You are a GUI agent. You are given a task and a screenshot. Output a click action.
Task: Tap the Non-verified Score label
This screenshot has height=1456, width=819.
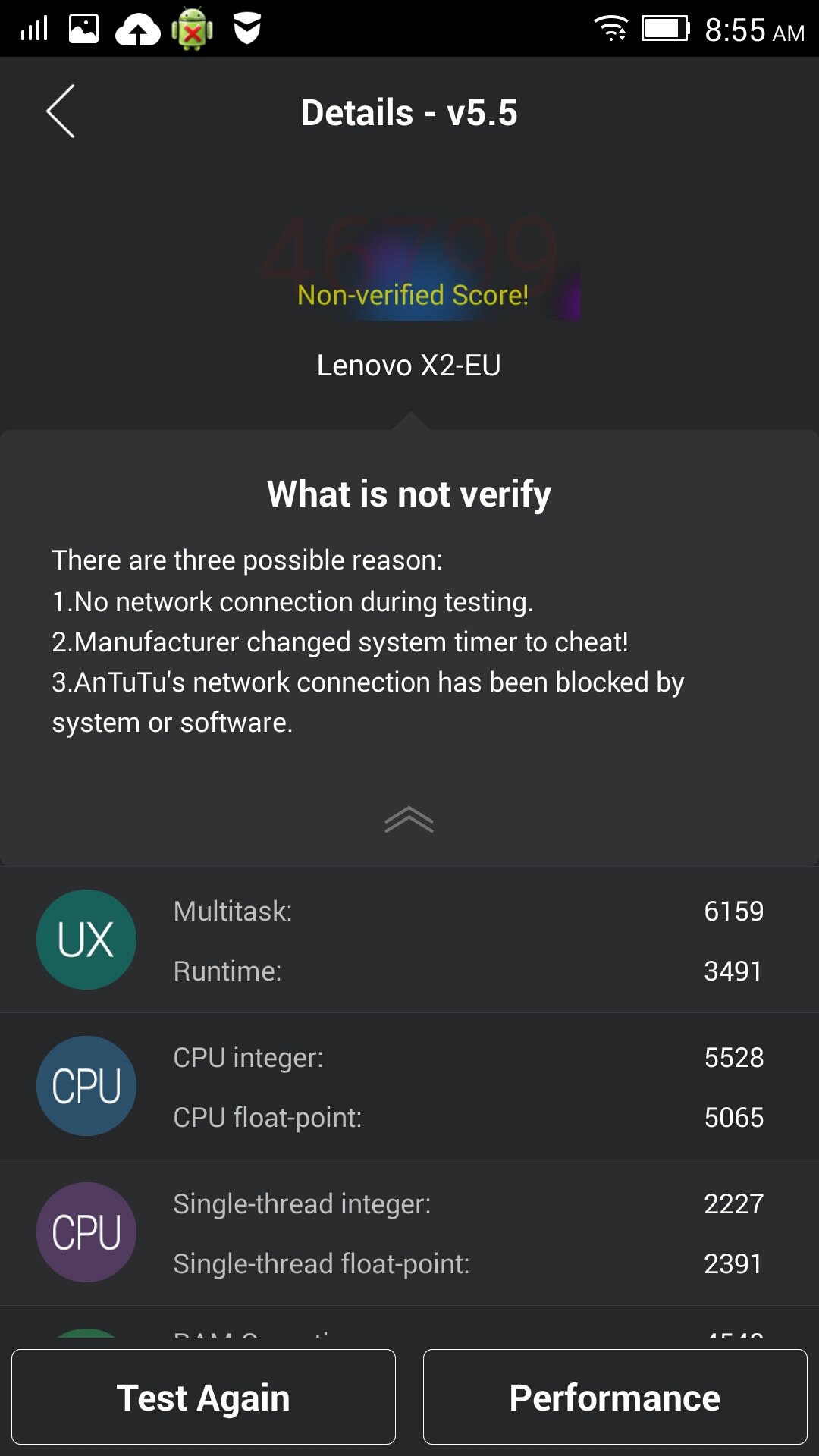[x=413, y=294]
